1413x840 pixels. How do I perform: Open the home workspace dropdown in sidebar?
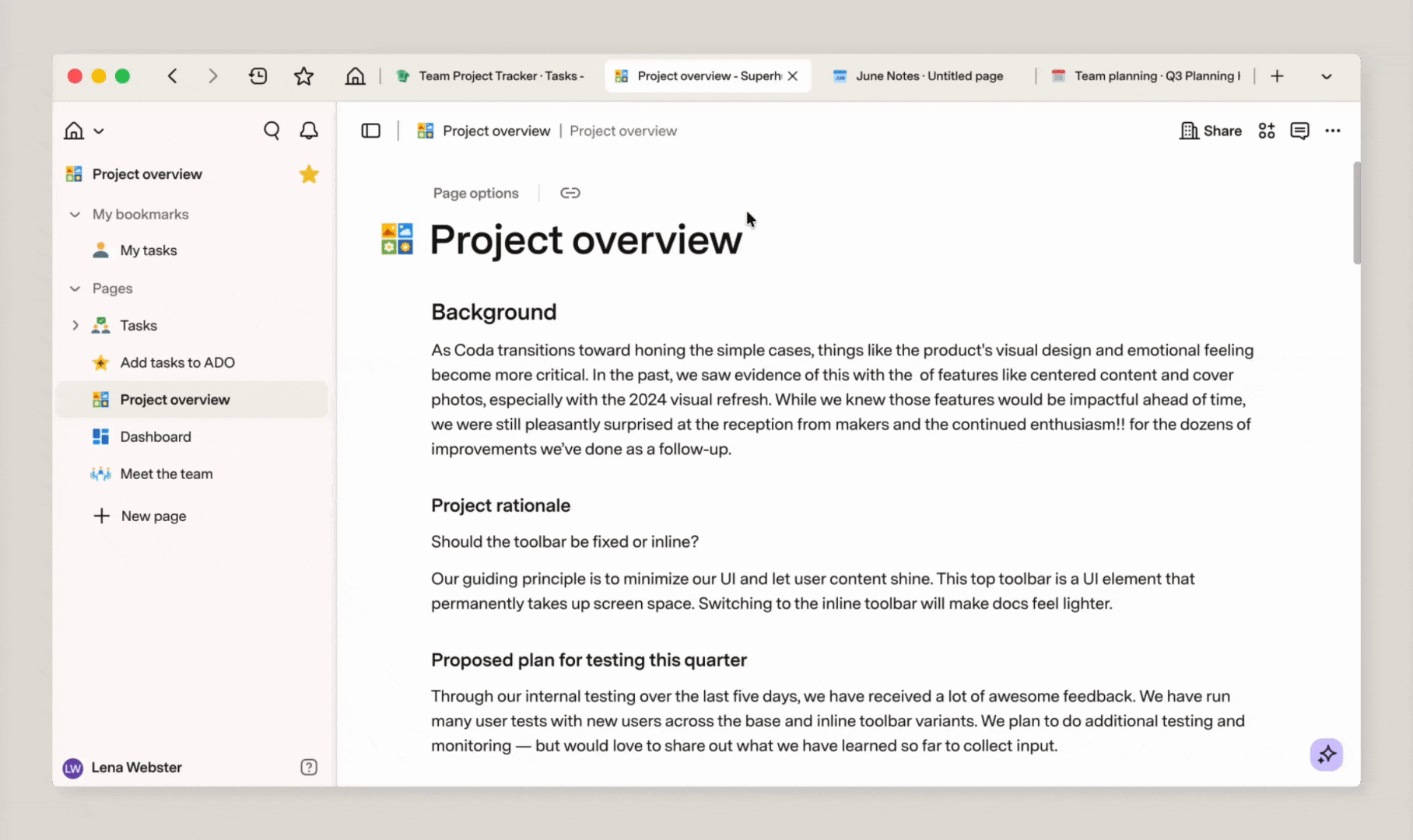(x=84, y=131)
